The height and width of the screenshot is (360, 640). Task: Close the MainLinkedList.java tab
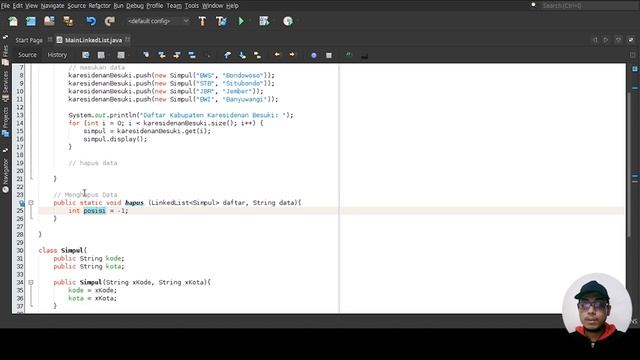click(x=128, y=40)
